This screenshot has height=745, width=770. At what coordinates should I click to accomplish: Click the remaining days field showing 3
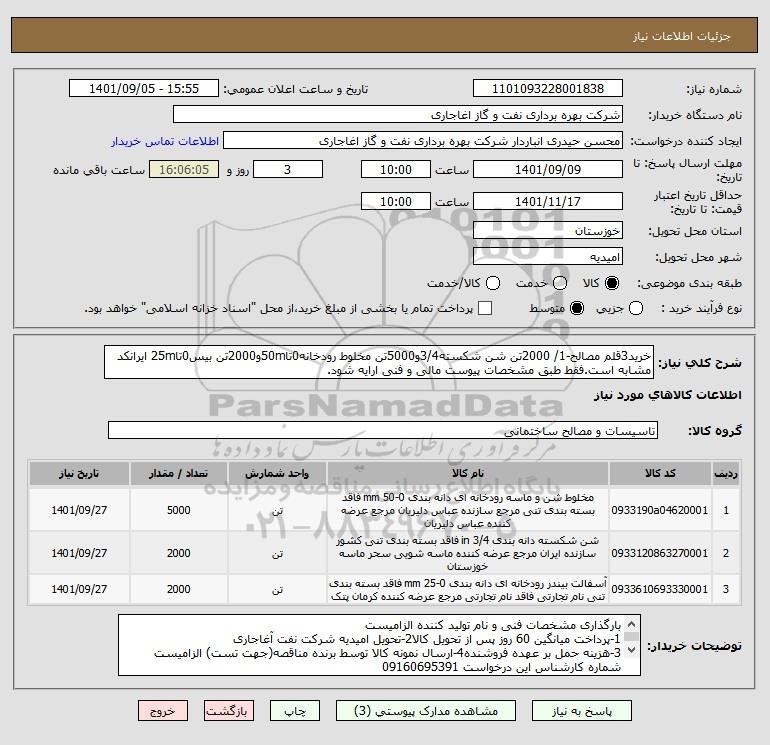click(288, 169)
